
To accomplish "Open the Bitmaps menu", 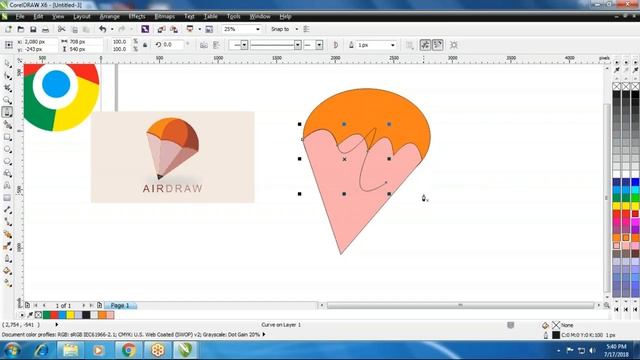I will tap(164, 16).
